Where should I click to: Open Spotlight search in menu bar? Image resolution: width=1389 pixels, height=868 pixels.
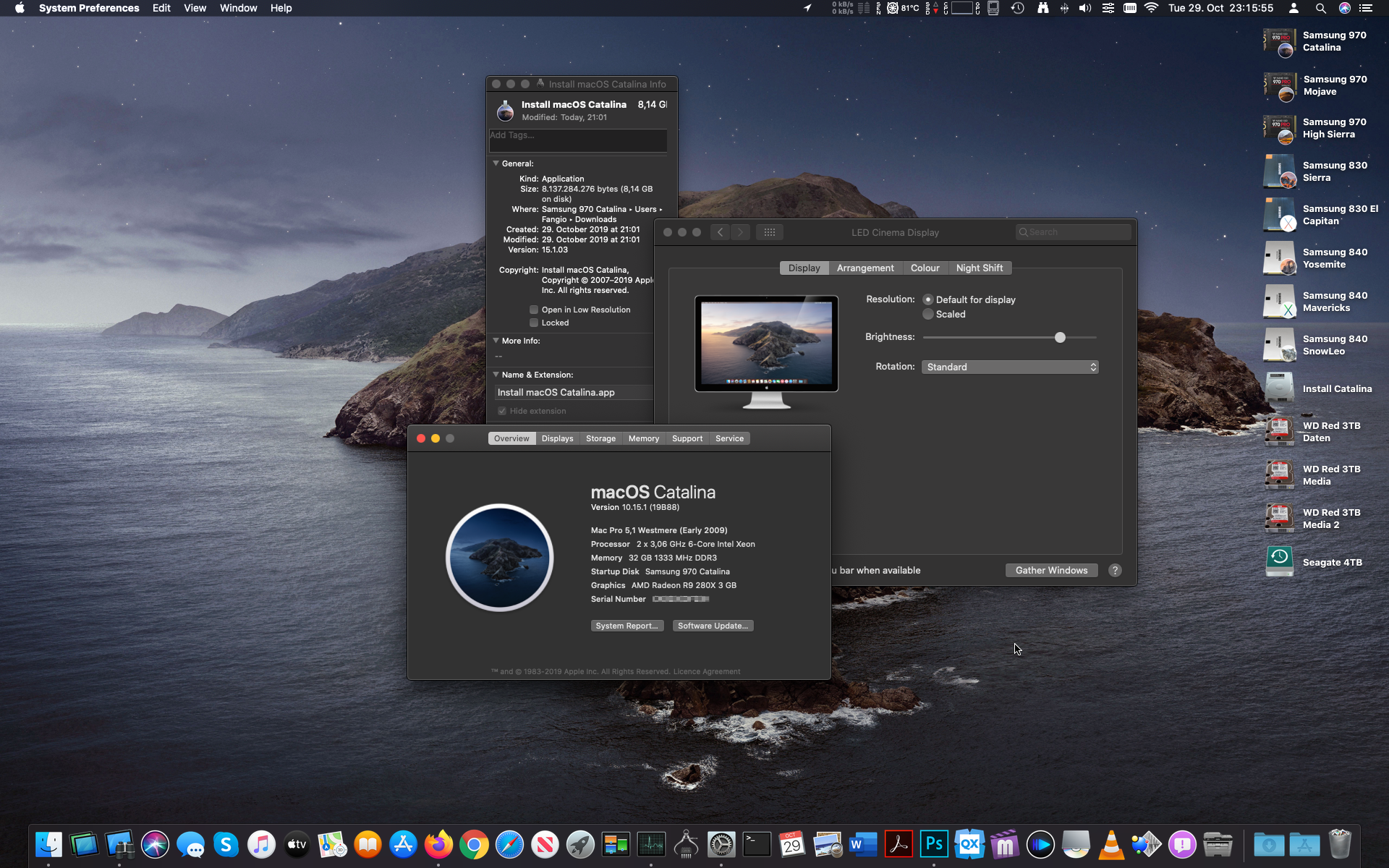click(1320, 8)
